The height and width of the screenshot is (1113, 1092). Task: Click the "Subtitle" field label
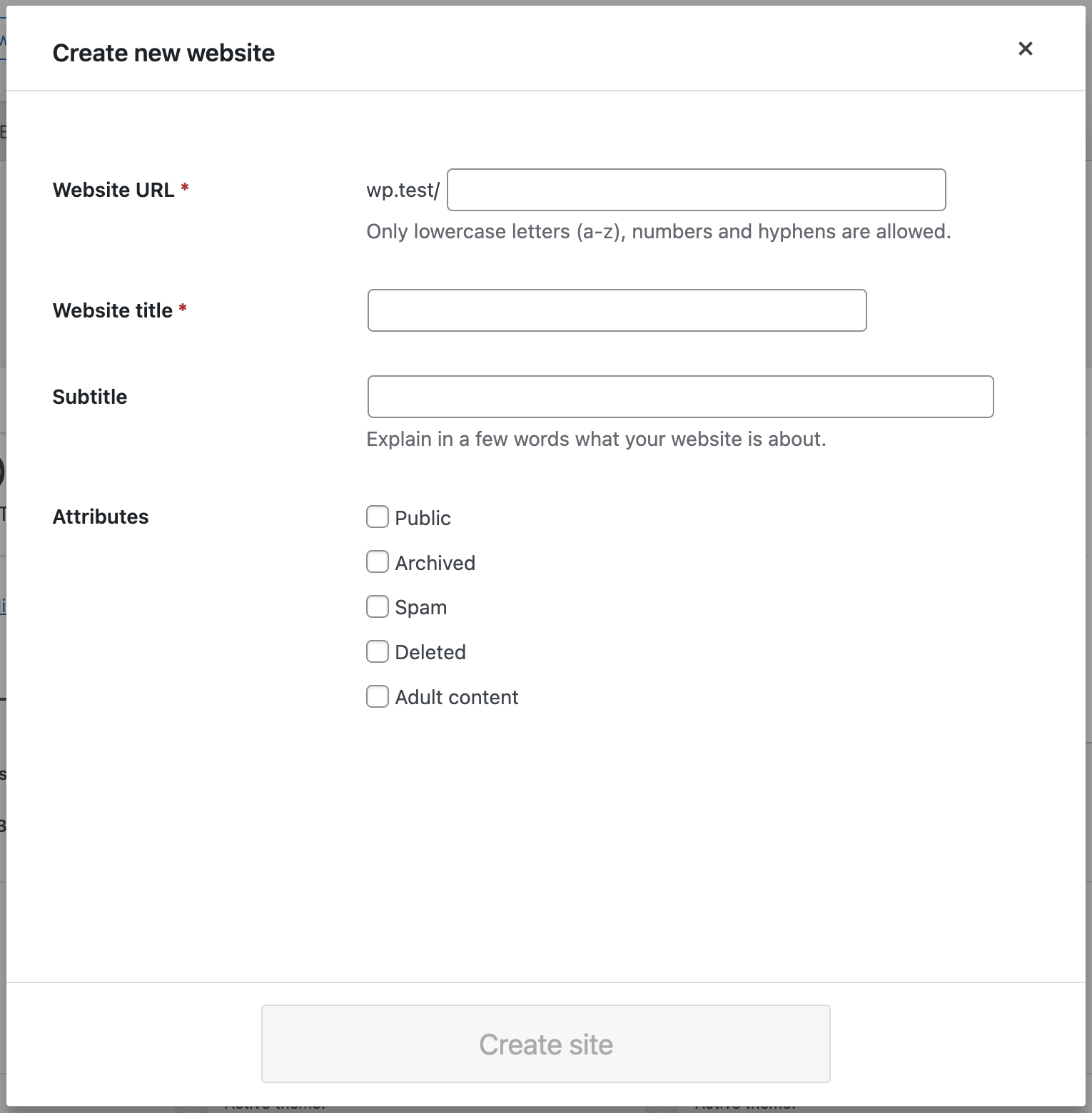(x=90, y=397)
